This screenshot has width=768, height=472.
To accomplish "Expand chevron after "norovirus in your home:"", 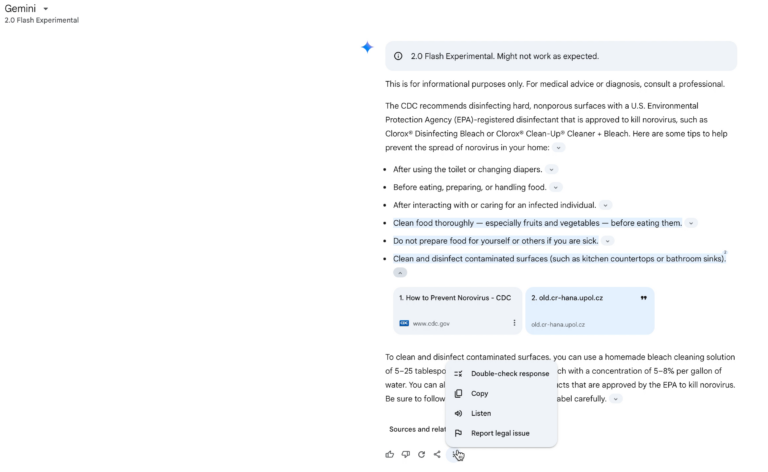I will click(x=559, y=147).
